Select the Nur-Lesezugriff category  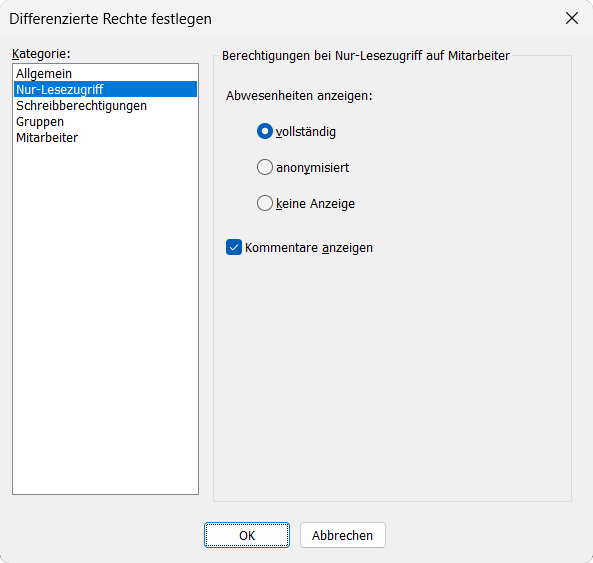tap(105, 89)
